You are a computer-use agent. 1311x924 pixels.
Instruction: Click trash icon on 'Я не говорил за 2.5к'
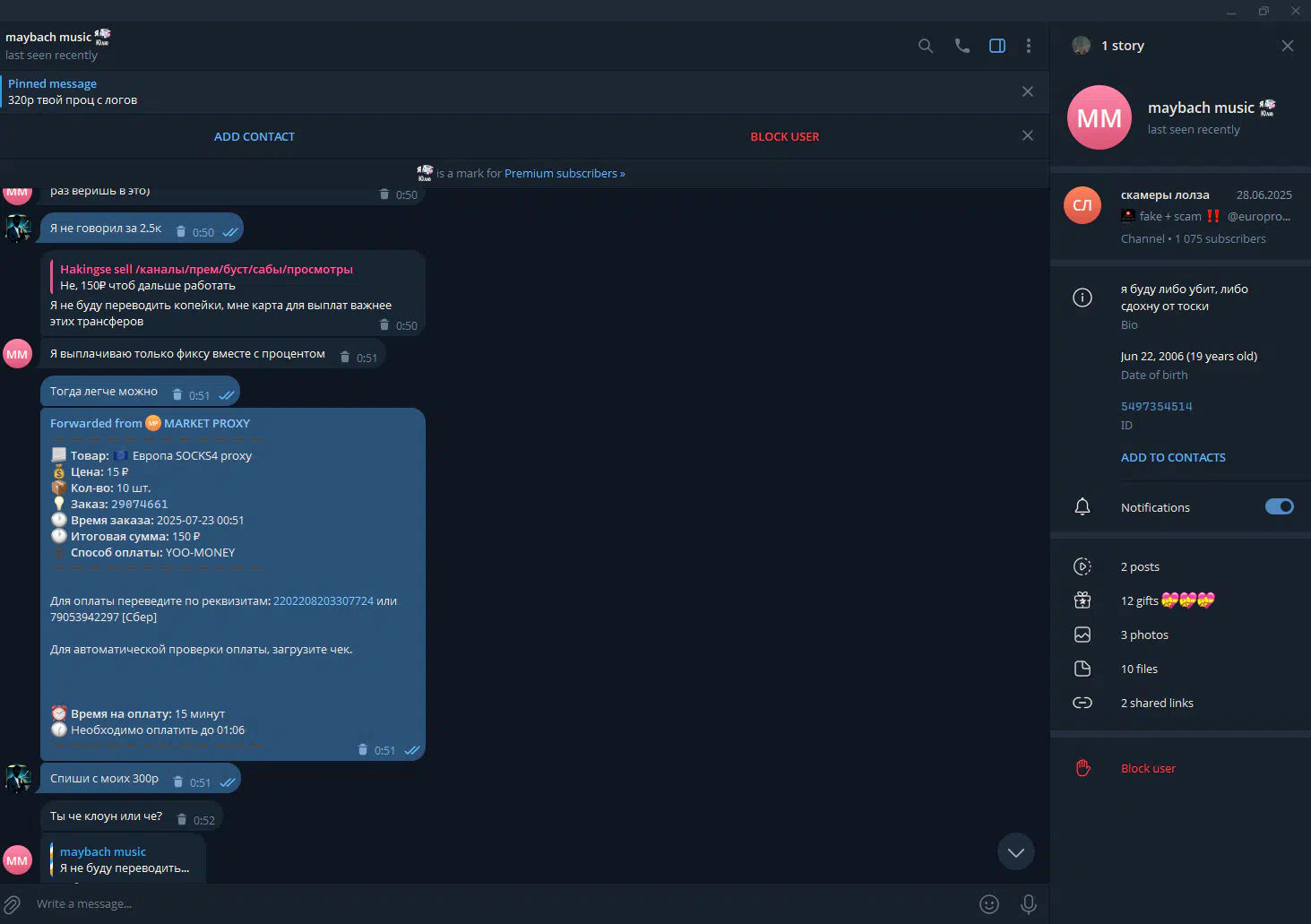pyautogui.click(x=181, y=232)
